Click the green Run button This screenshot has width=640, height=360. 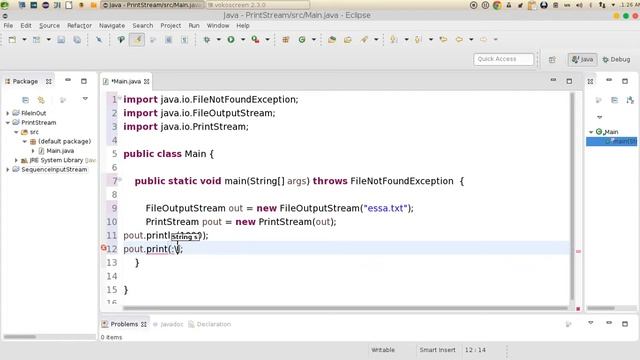click(x=231, y=40)
